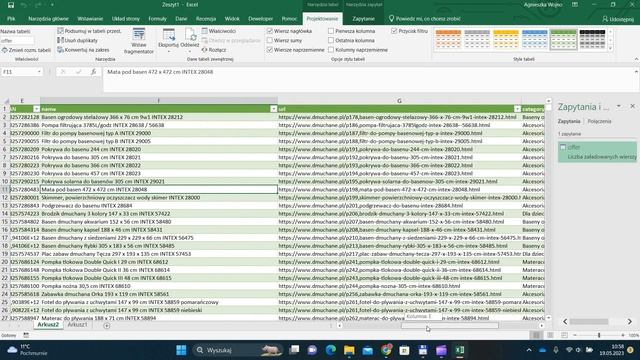640x360 pixels.
Task: Open Formuły ribbon tab
Action: coord(158,19)
